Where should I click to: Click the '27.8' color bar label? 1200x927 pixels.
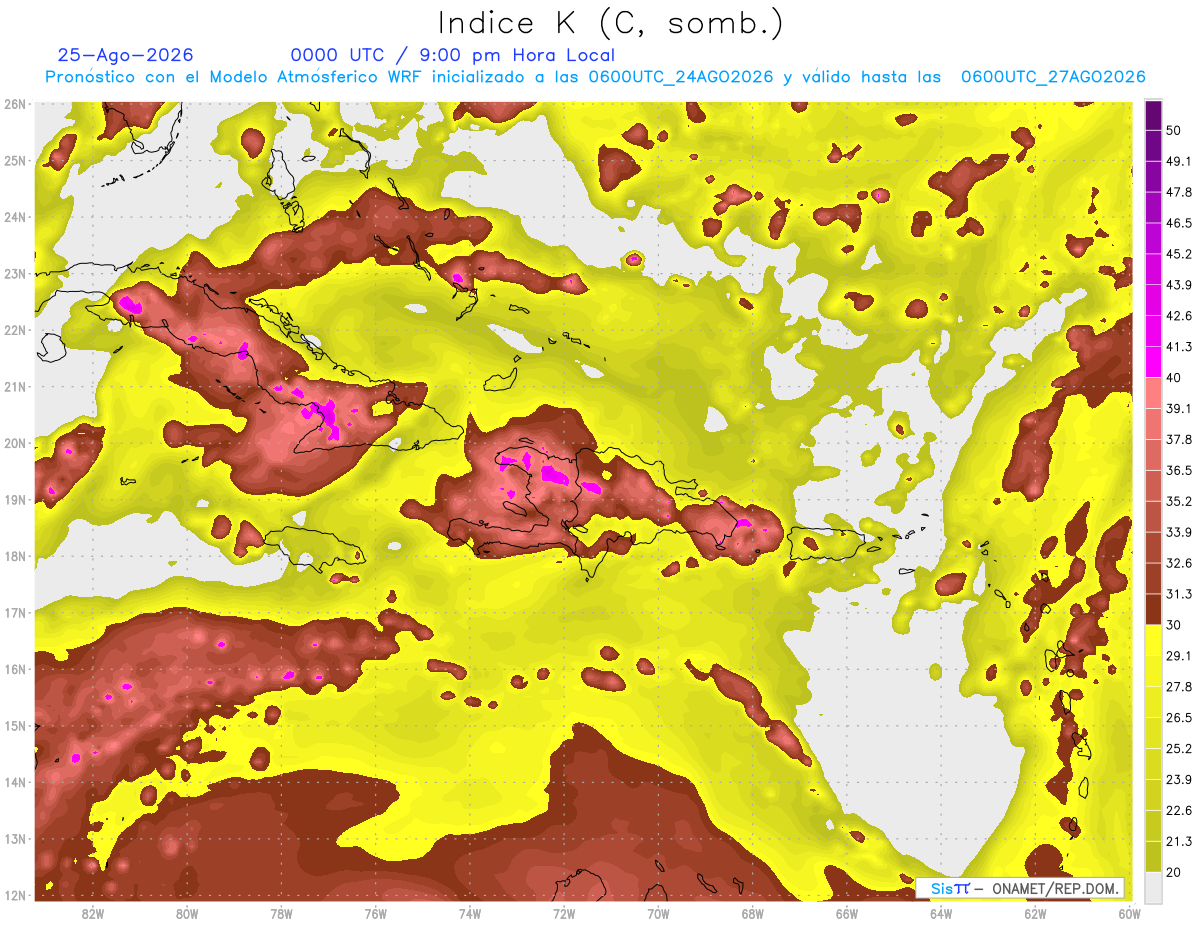pos(1179,687)
